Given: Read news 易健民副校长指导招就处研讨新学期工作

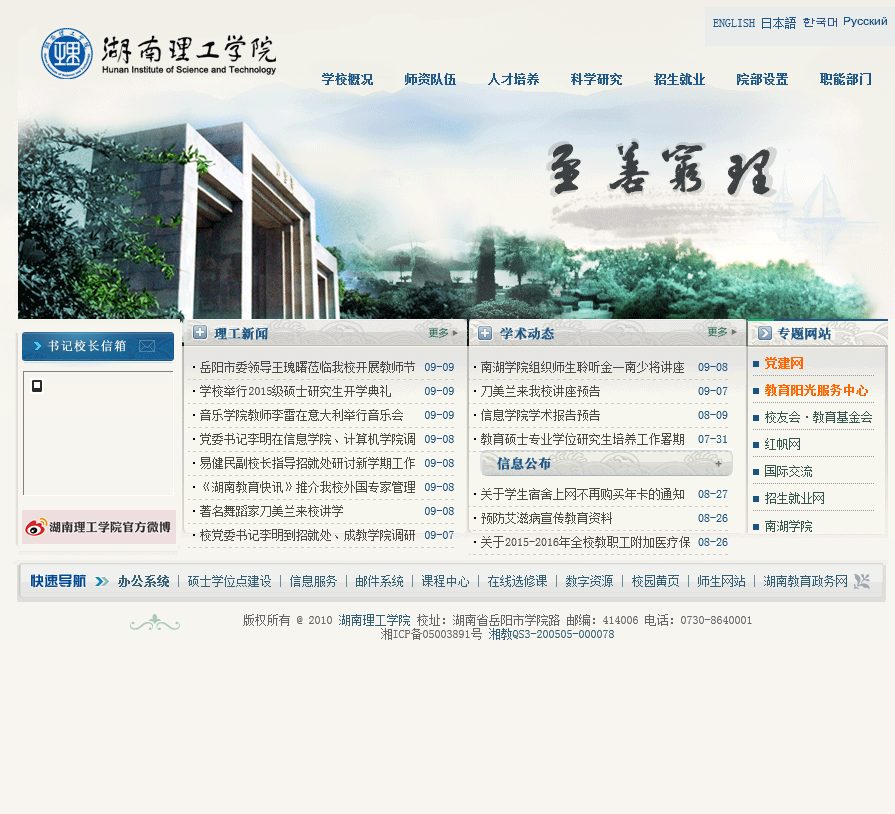Looking at the screenshot, I should [x=307, y=463].
